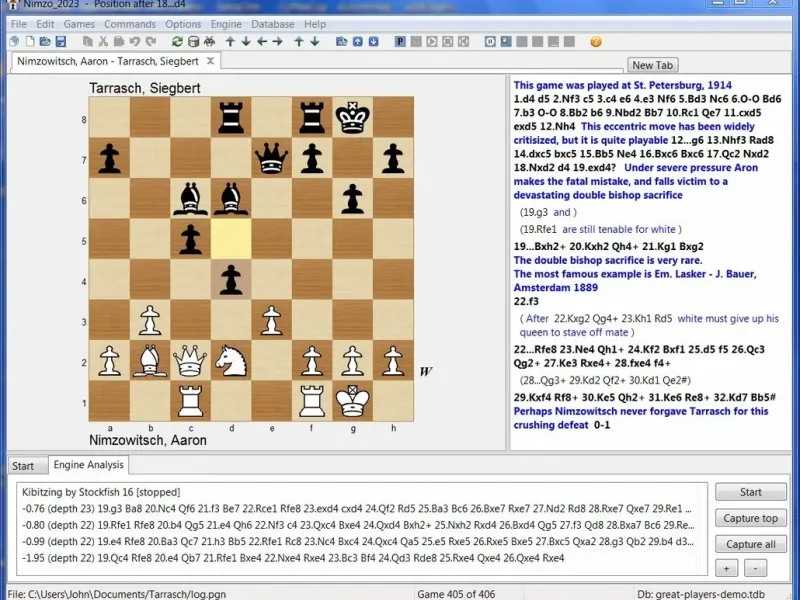Save the game with the floppy disk icon
Viewport: 800px width, 600px height.
click(61, 42)
